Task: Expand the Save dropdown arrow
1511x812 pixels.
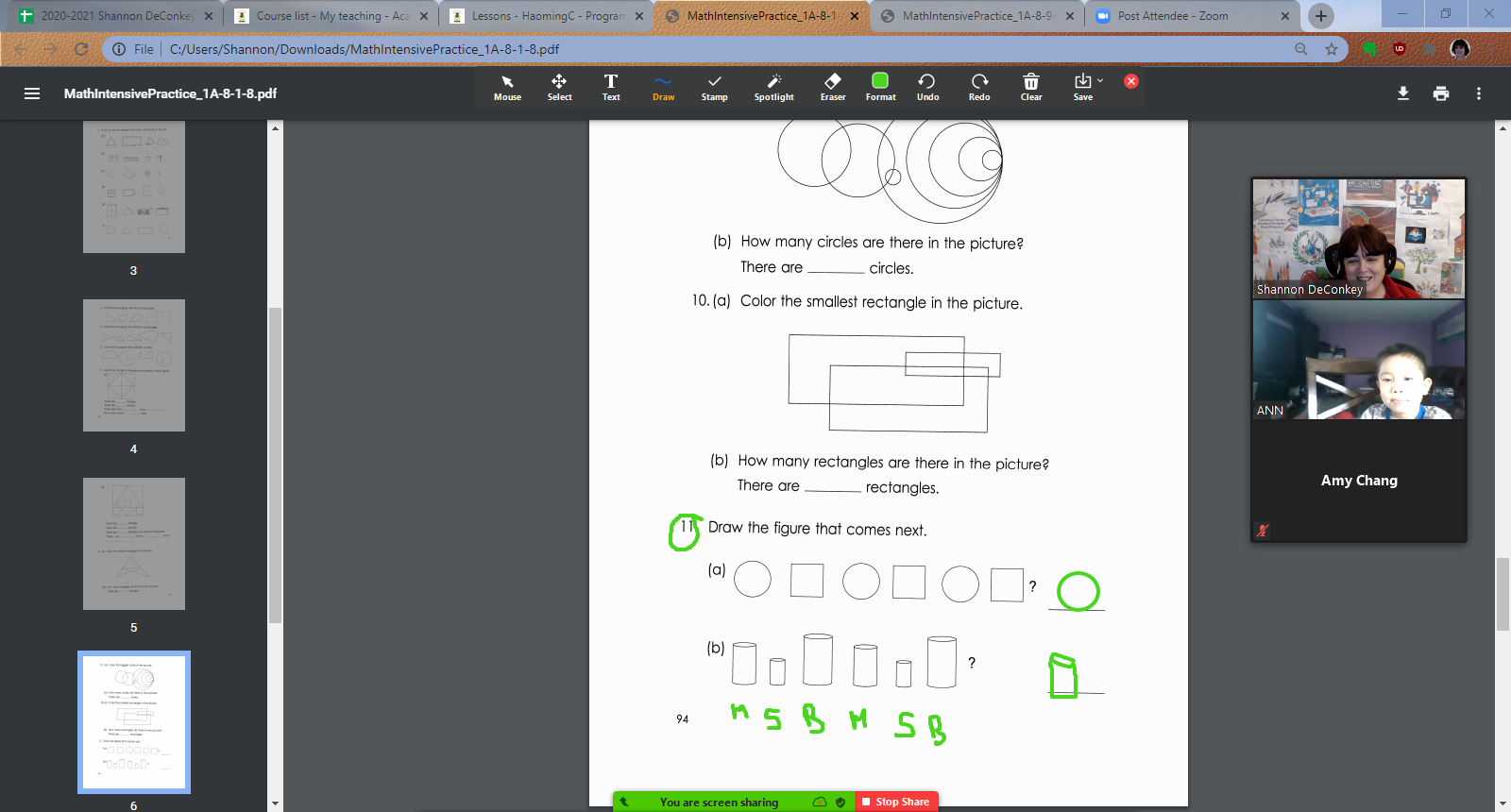Action: pos(1100,81)
